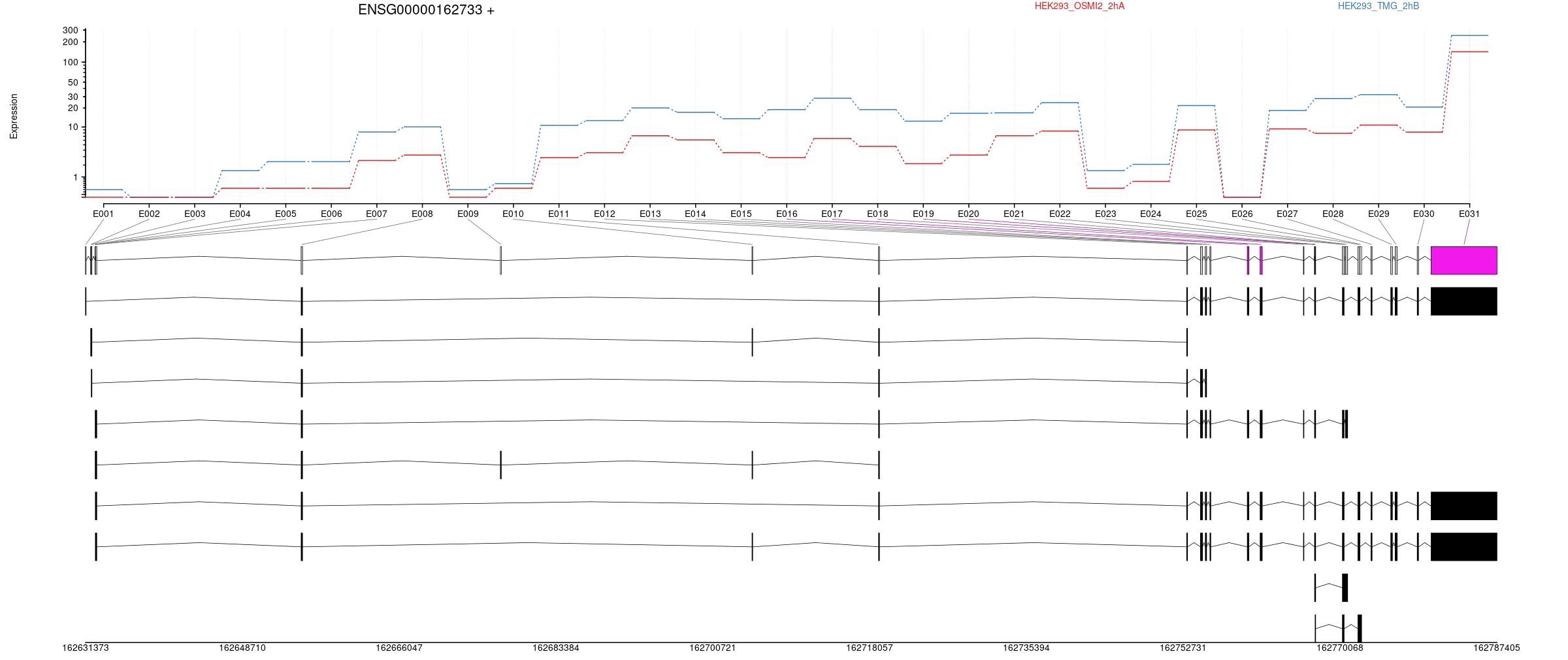The image size is (1568, 660).
Task: Select the HEK293_TMG_2hB legend label
Action: coord(1379,6)
